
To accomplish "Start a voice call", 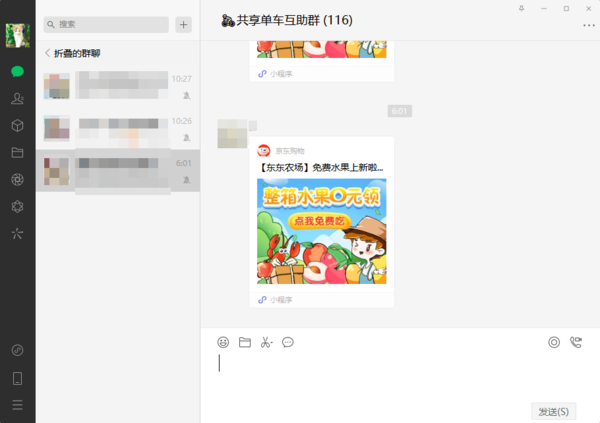I will click(576, 342).
